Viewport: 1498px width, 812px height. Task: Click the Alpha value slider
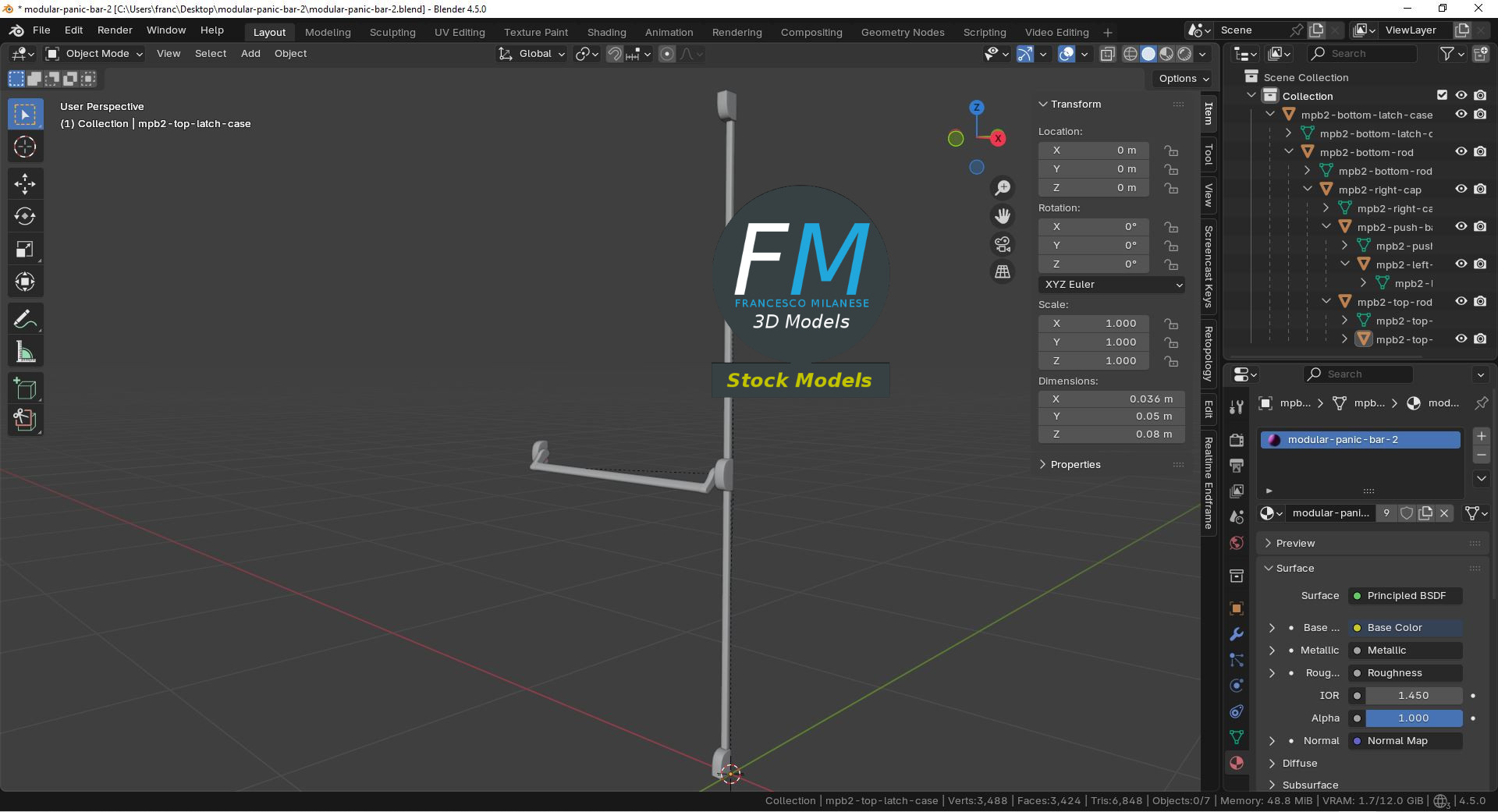click(x=1414, y=718)
